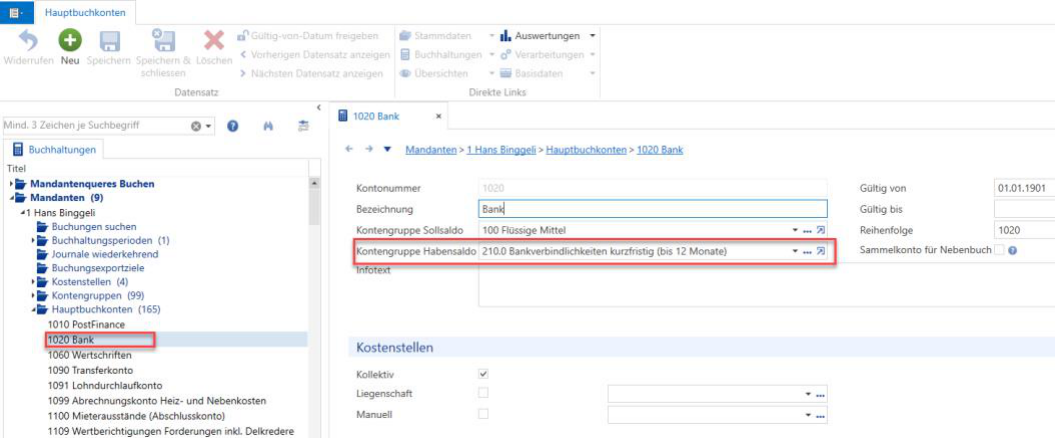Toggle Sammelkonto für Nebenbuch checkbox
The image size is (1055, 438).
click(x=999, y=250)
